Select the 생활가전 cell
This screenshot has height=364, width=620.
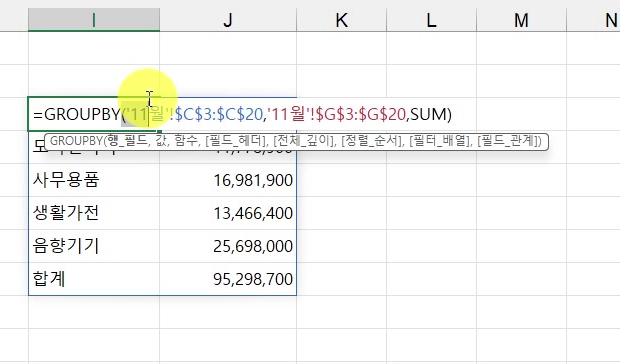[94, 213]
